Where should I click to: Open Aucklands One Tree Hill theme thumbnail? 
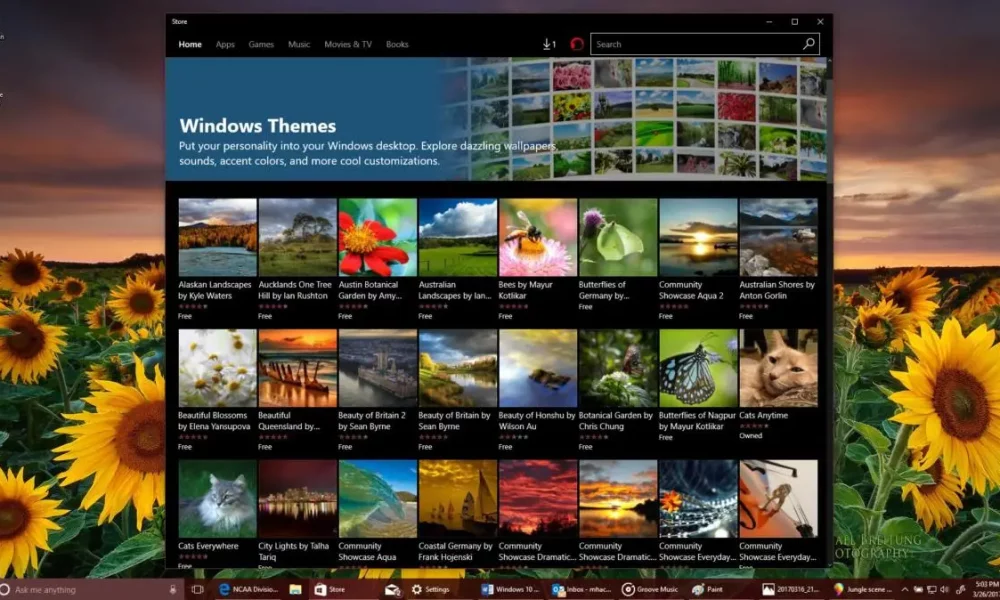tap(297, 237)
